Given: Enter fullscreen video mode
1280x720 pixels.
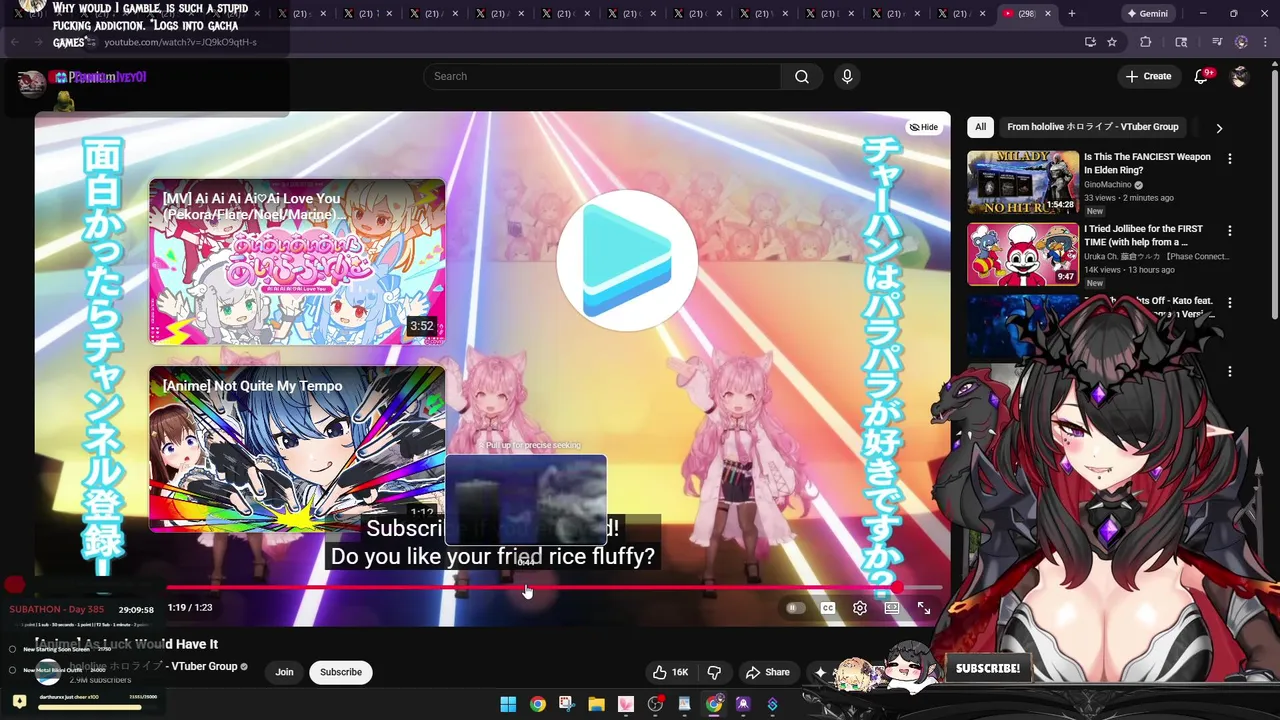Looking at the screenshot, I should coord(924,608).
